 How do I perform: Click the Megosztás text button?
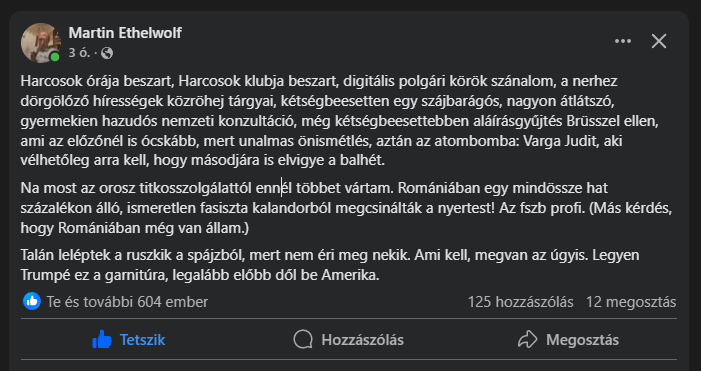pyautogui.click(x=583, y=340)
